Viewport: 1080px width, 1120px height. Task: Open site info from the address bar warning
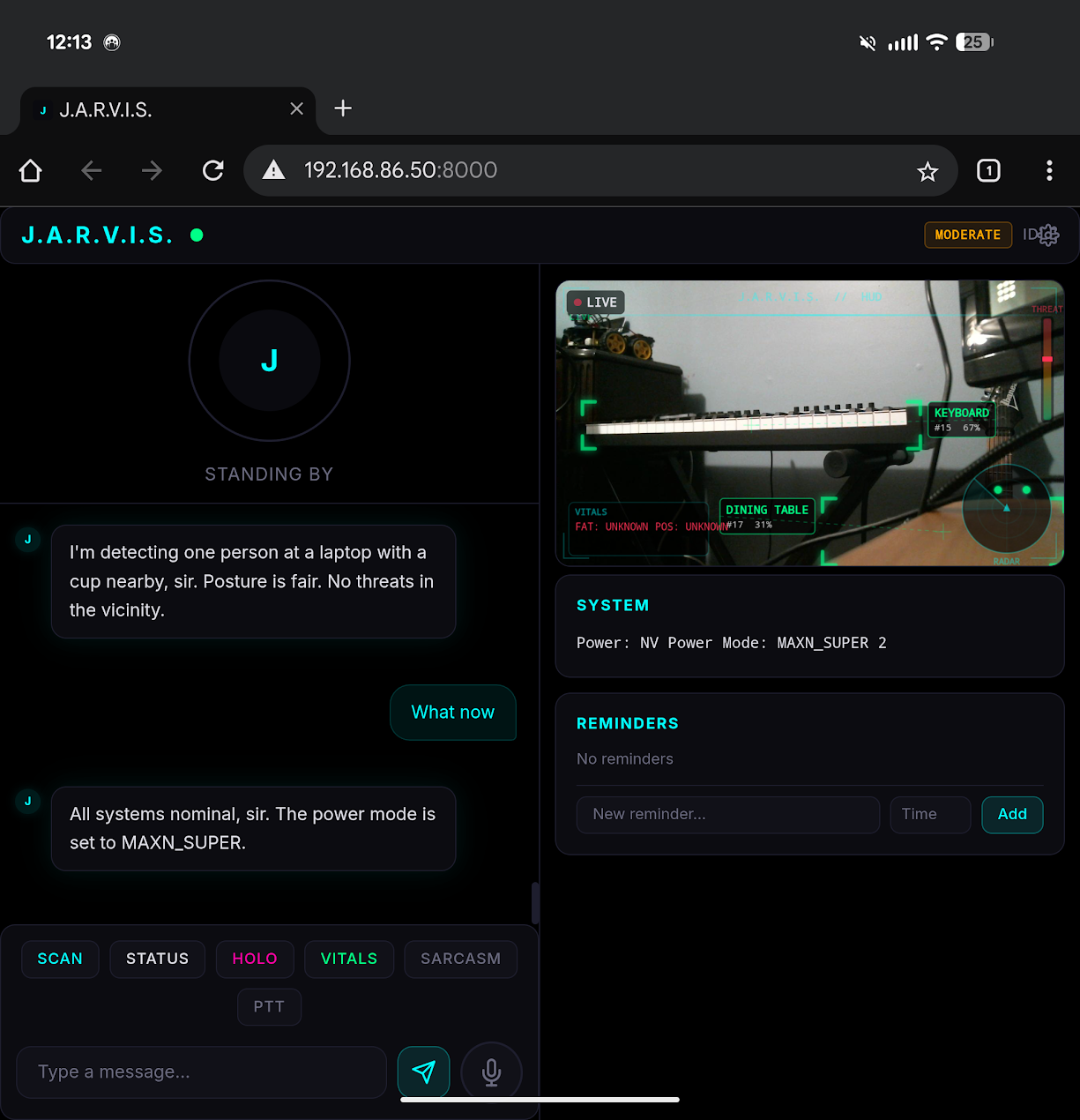tap(273, 170)
